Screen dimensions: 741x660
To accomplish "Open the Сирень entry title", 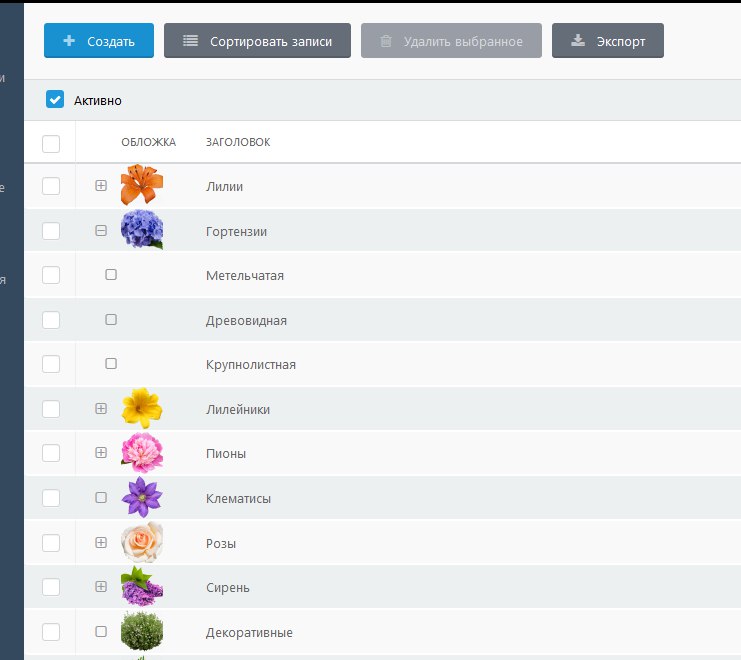I will pos(227,588).
